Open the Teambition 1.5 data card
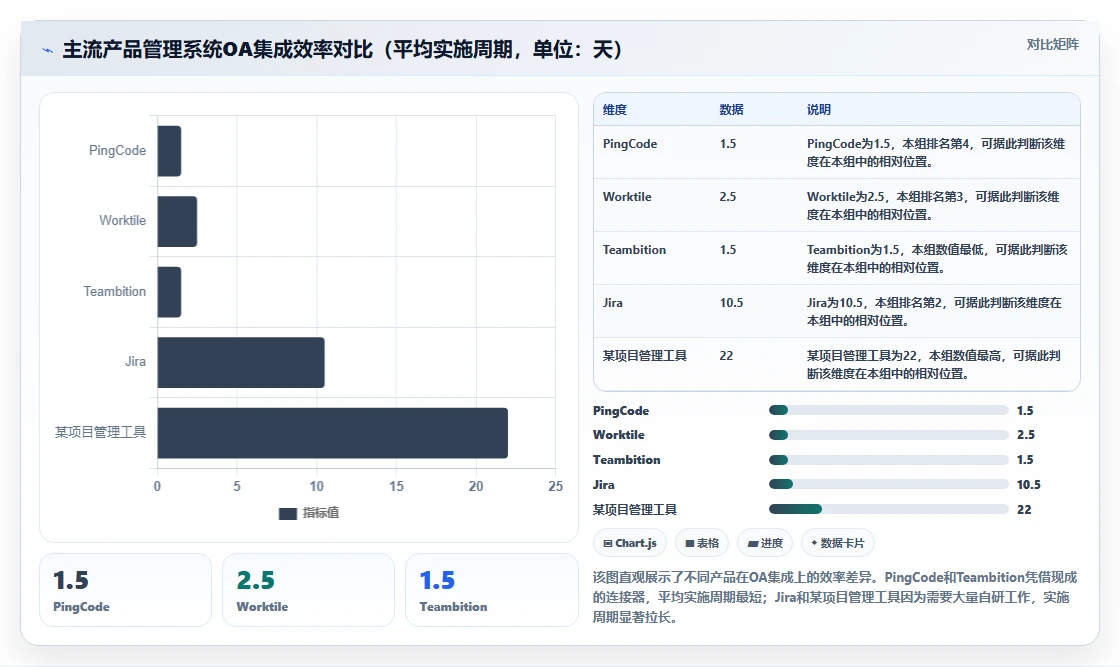Screen dimensions: 1120x667 (x=491, y=590)
